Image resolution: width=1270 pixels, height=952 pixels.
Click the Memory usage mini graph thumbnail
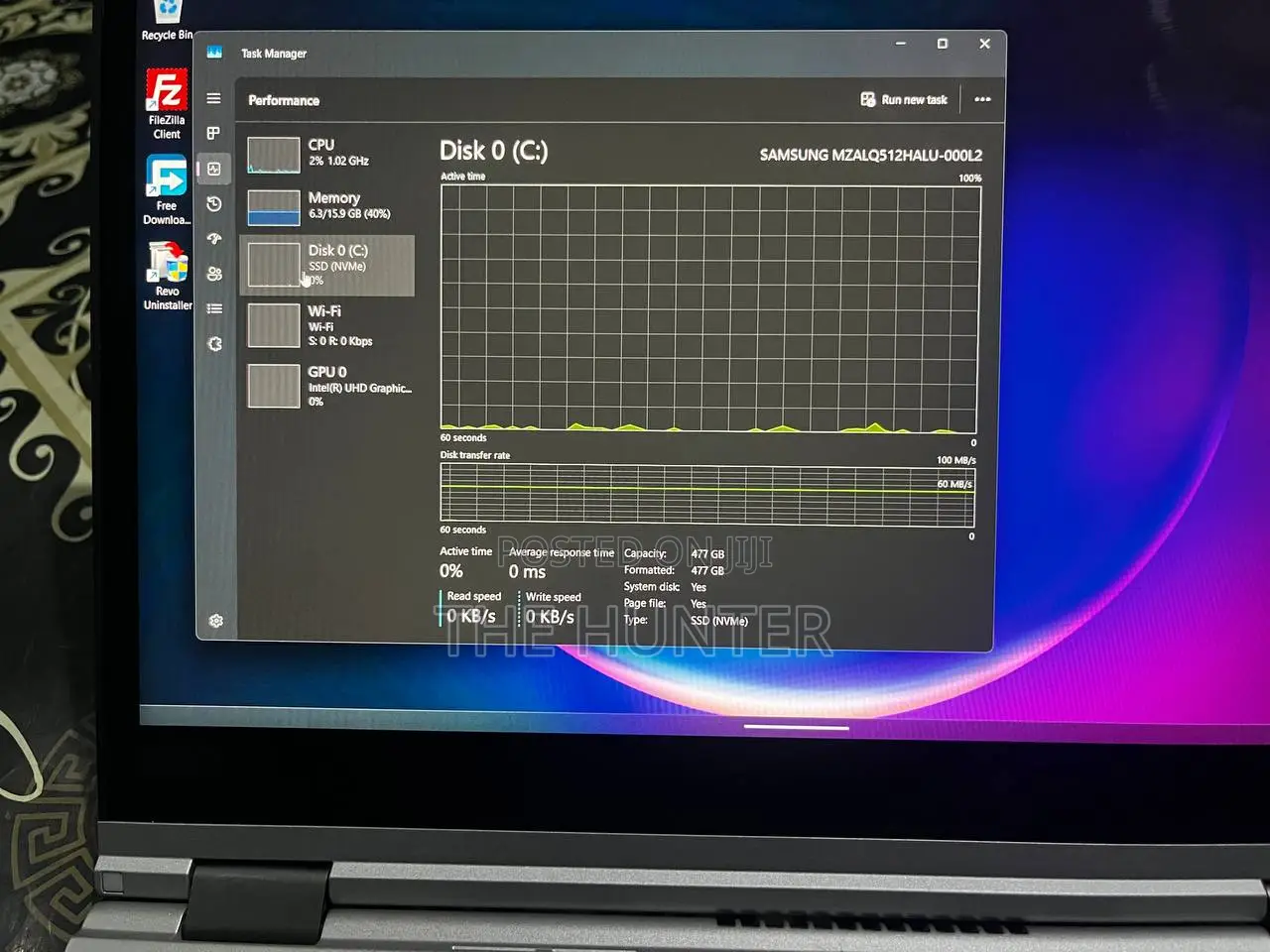(274, 207)
